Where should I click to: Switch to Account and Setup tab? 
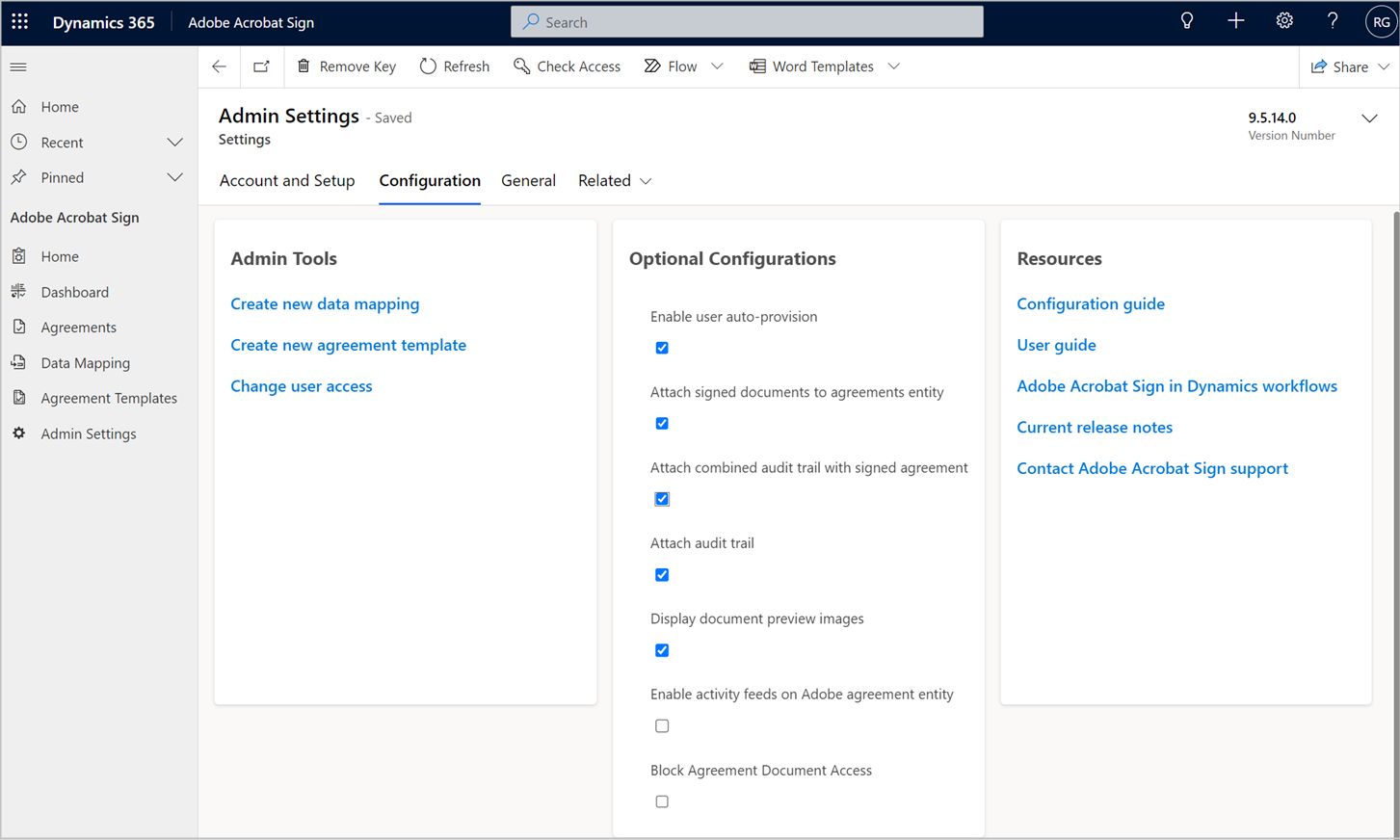click(x=287, y=181)
